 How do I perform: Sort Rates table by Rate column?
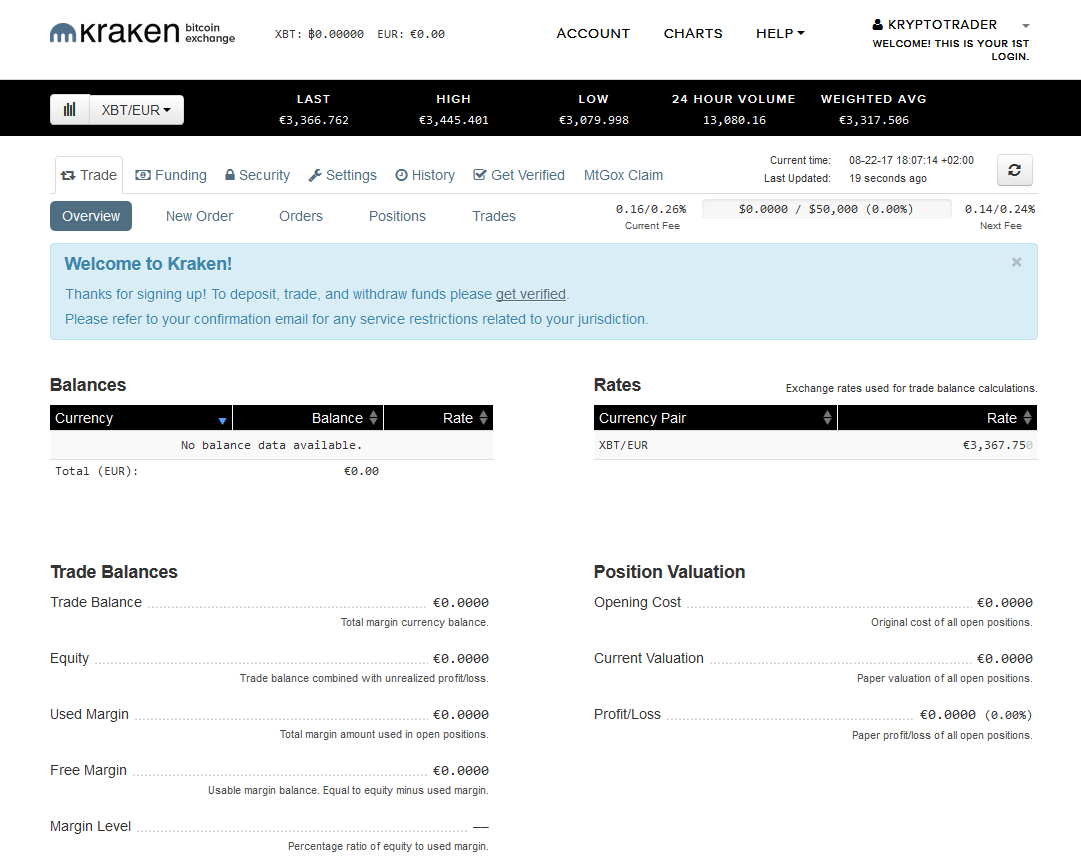(937, 418)
